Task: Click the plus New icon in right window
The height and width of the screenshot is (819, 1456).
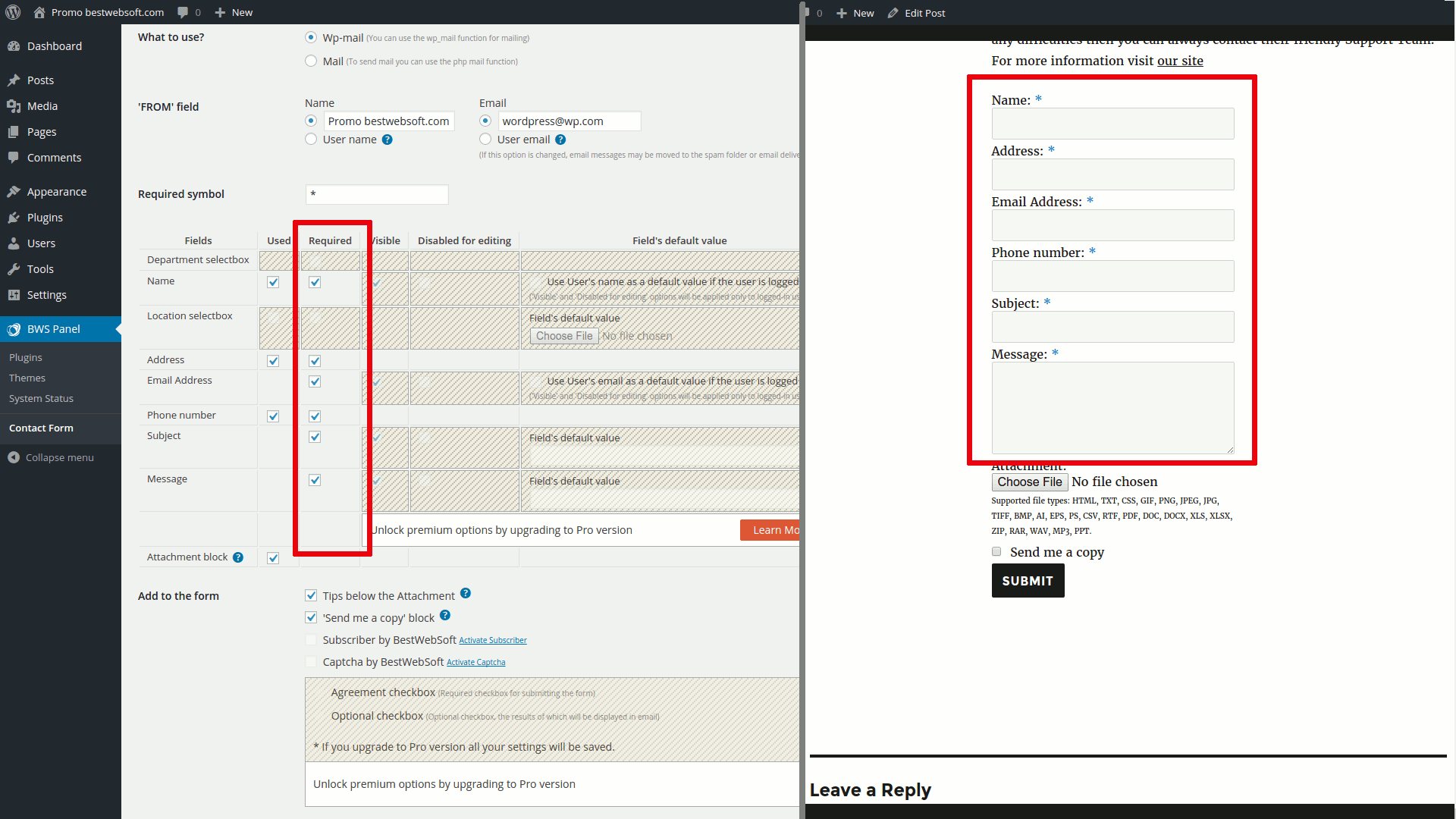Action: [842, 13]
